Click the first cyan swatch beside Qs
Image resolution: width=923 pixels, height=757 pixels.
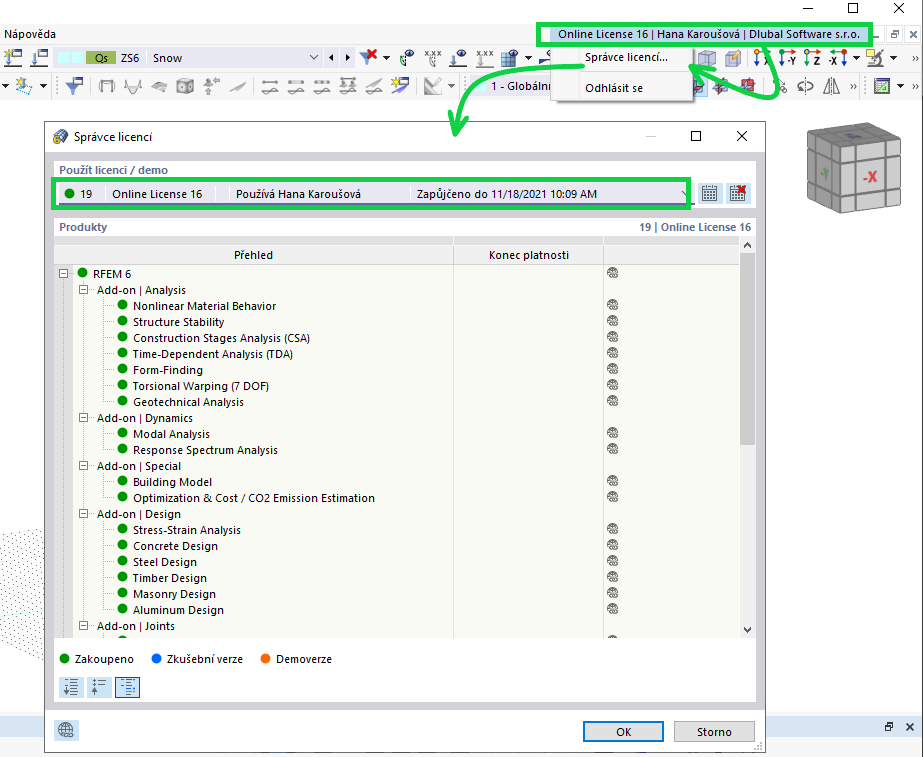click(62, 58)
